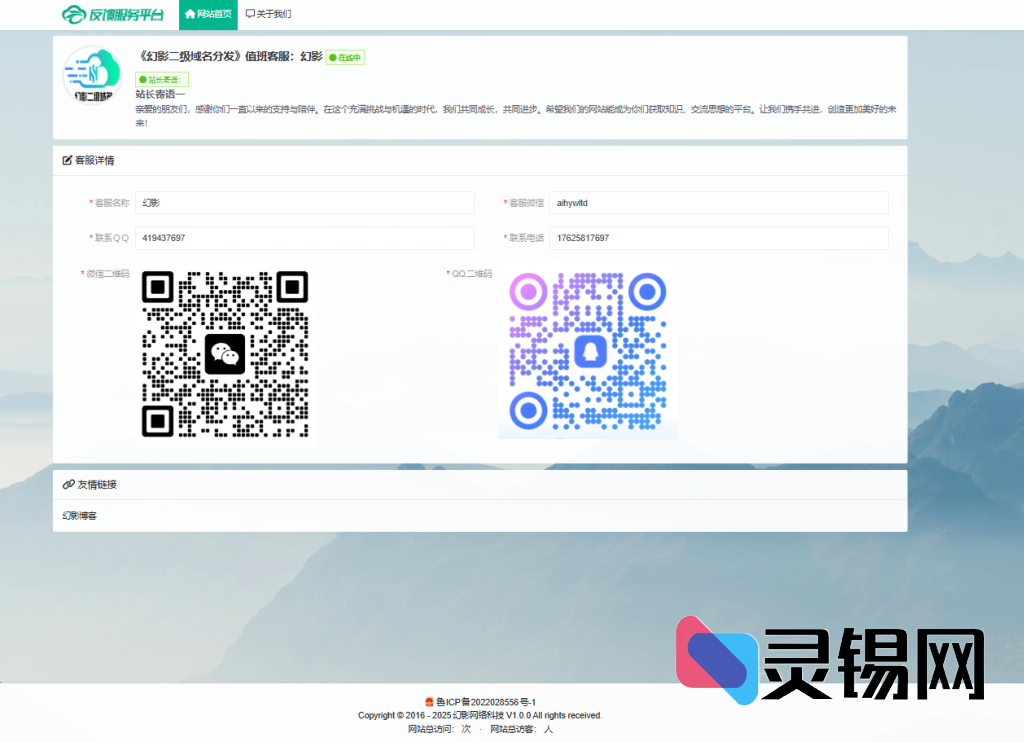Select the 联系QQ number field
Image resolution: width=1024 pixels, height=742 pixels.
304,238
